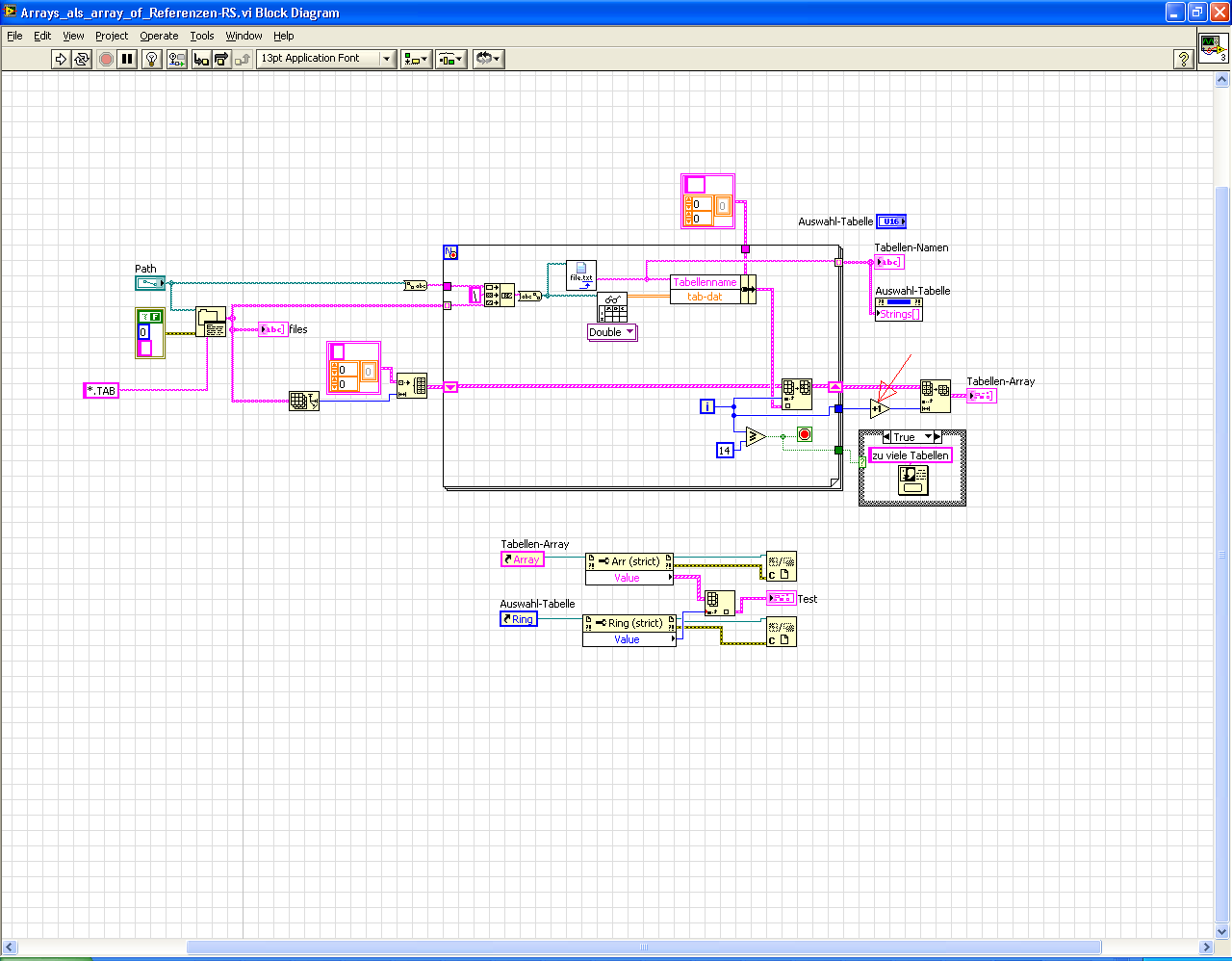Click the case structure next-case arrow
The width and height of the screenshot is (1232, 961).
coord(938,437)
